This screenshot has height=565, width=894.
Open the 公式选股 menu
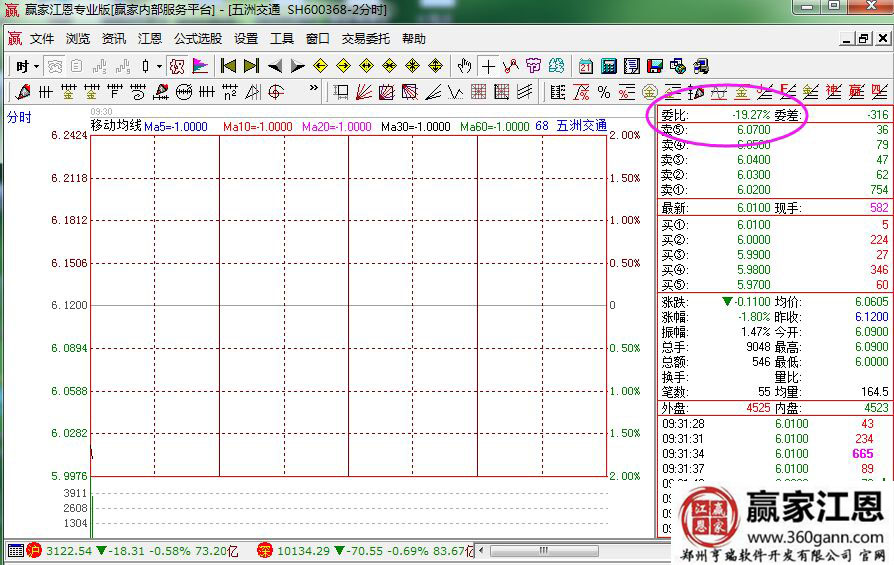click(x=198, y=39)
